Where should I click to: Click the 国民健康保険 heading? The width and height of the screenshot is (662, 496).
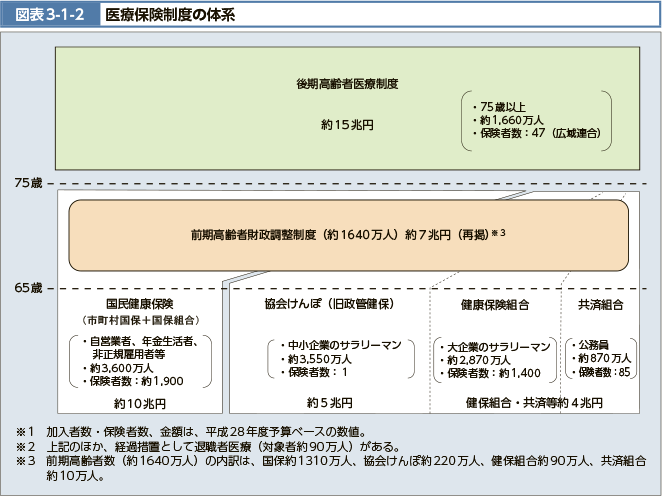(x=140, y=303)
